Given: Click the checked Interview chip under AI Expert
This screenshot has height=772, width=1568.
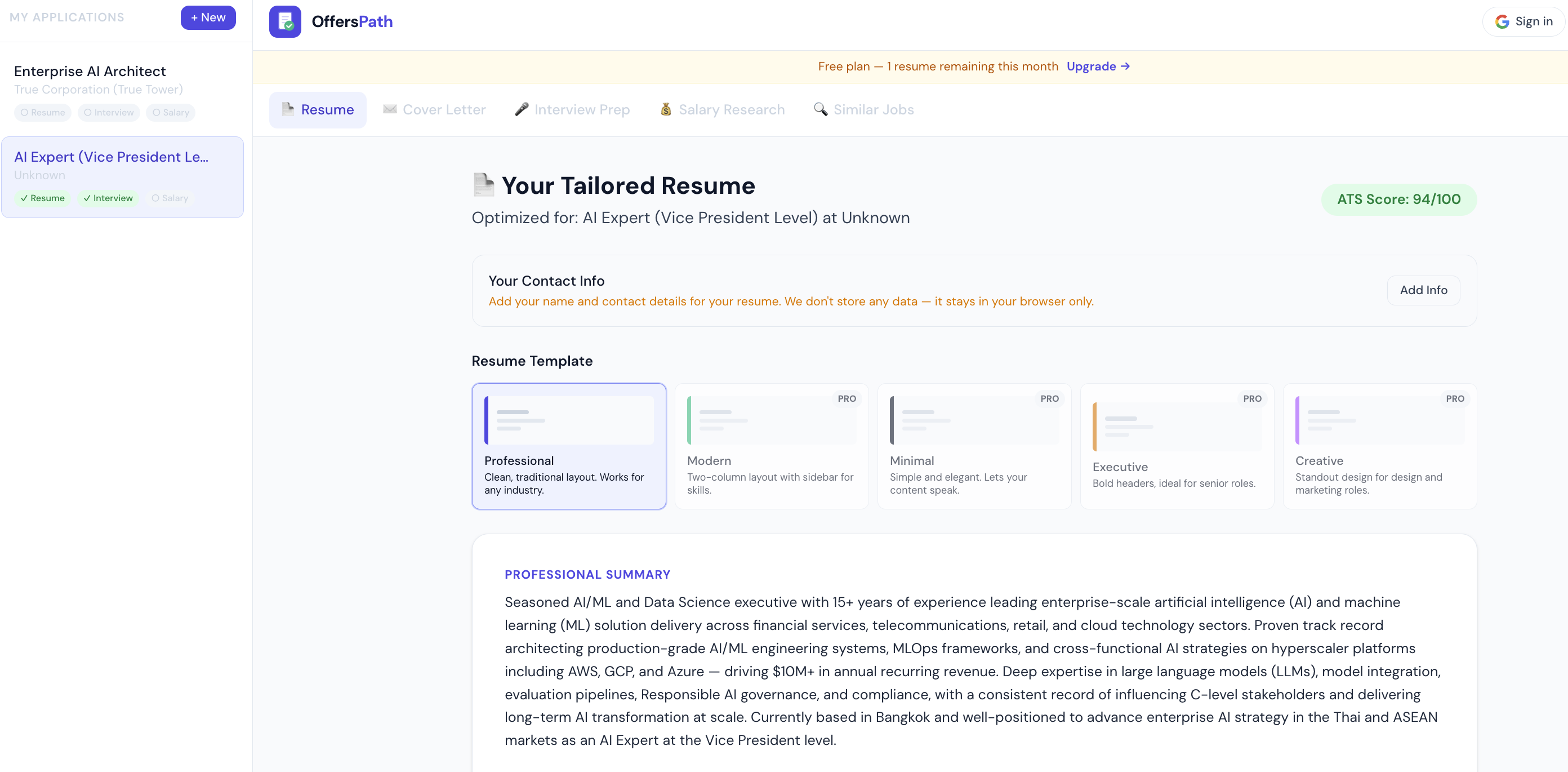Looking at the screenshot, I should pos(108,198).
